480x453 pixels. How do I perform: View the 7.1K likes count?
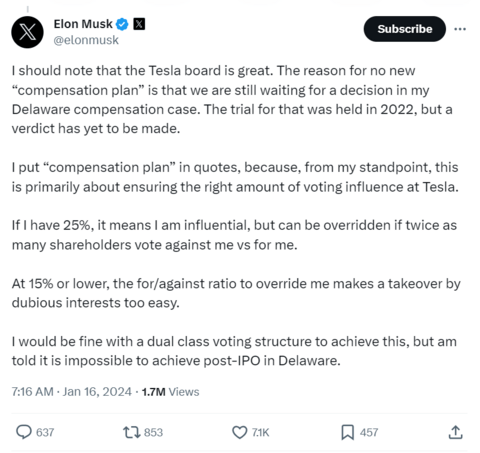(x=260, y=432)
